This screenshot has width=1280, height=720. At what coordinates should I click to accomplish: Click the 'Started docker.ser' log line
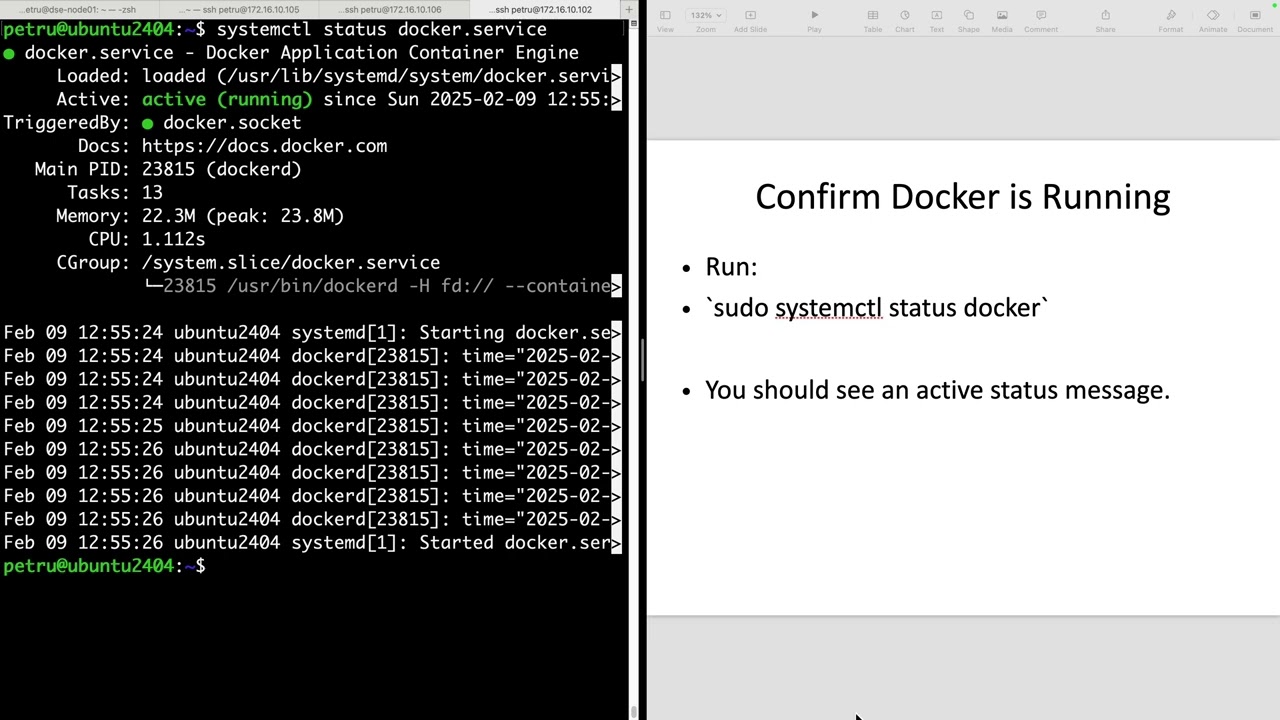312,543
